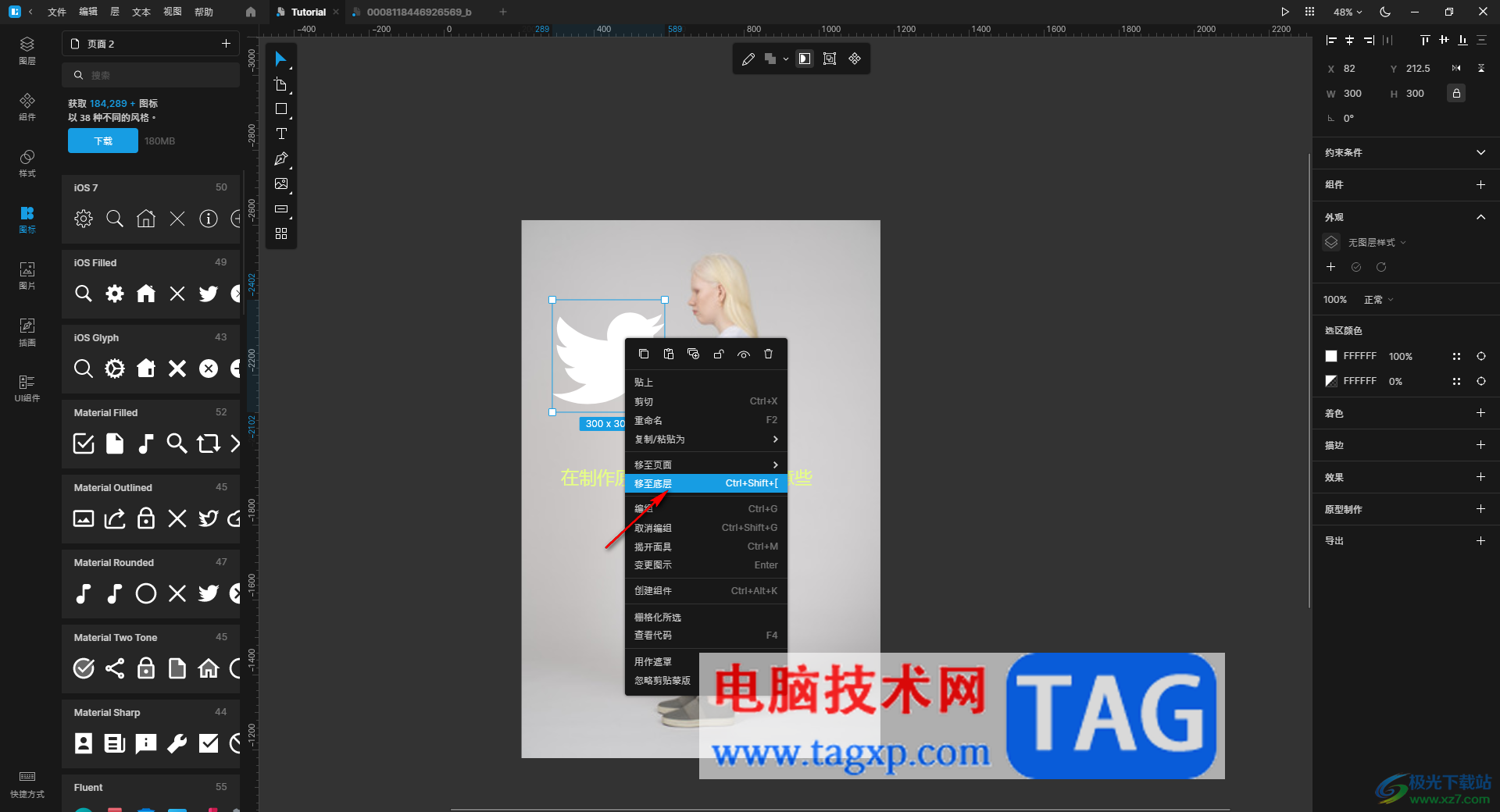Click the create component icon in top toolbar
Viewport: 1500px width, 812px height.
[x=855, y=59]
